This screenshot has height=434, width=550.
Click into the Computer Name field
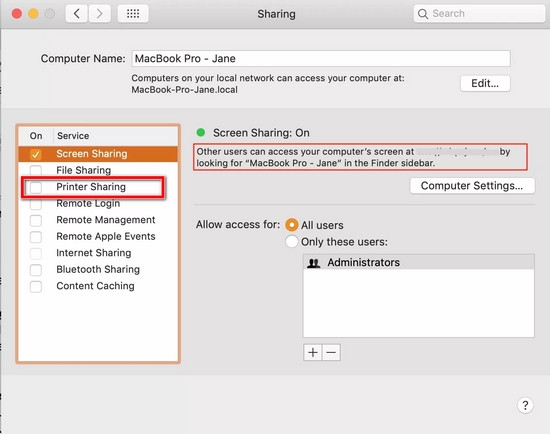(x=321, y=58)
